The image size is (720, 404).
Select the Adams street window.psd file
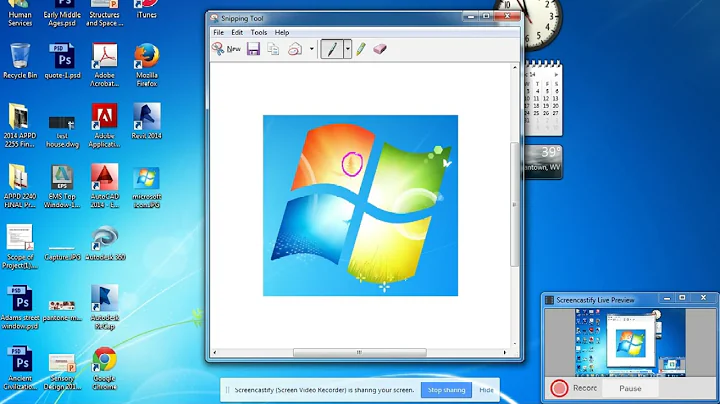click(x=21, y=307)
